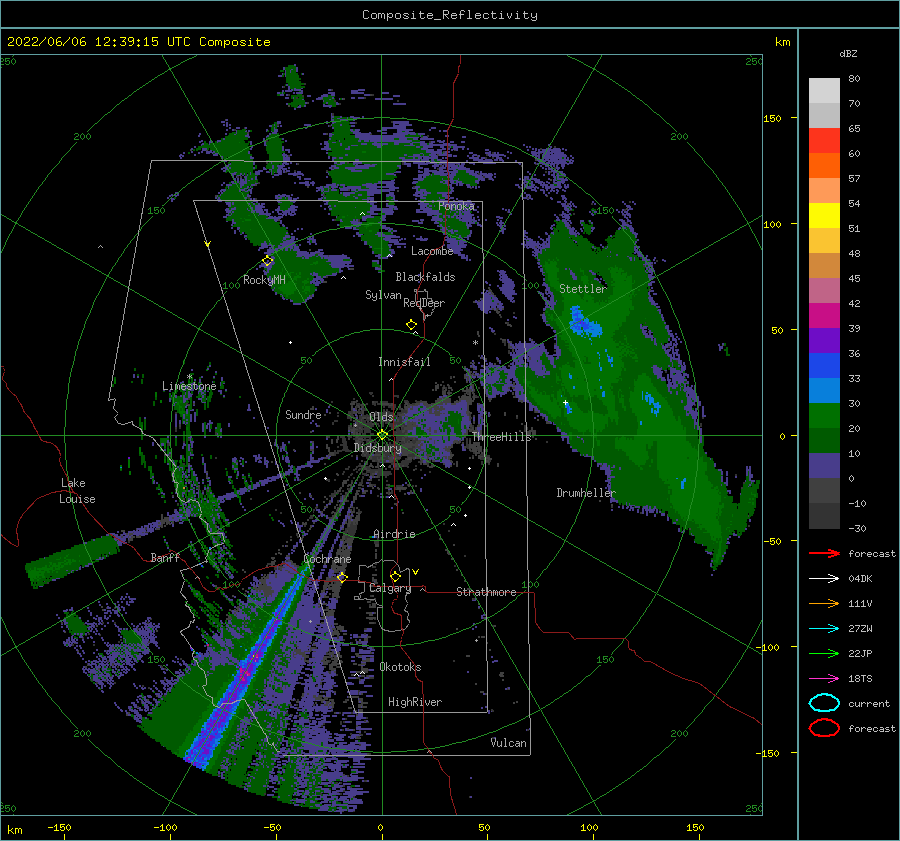Click the Airdrie city label

coord(394,534)
